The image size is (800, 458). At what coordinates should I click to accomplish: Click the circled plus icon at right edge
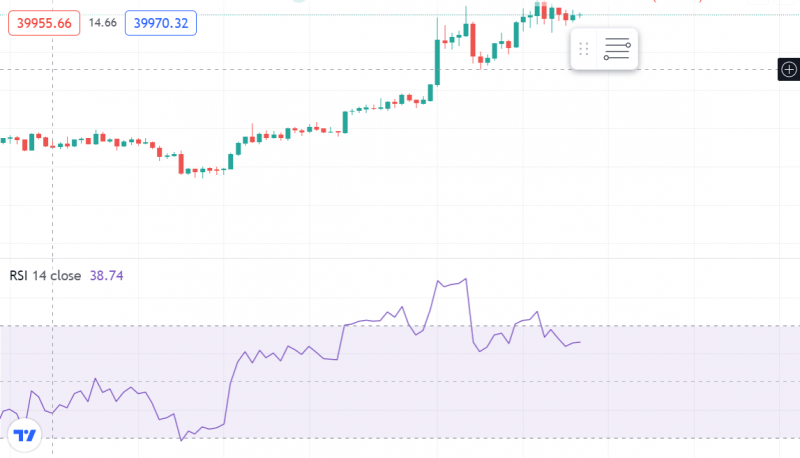pos(789,69)
